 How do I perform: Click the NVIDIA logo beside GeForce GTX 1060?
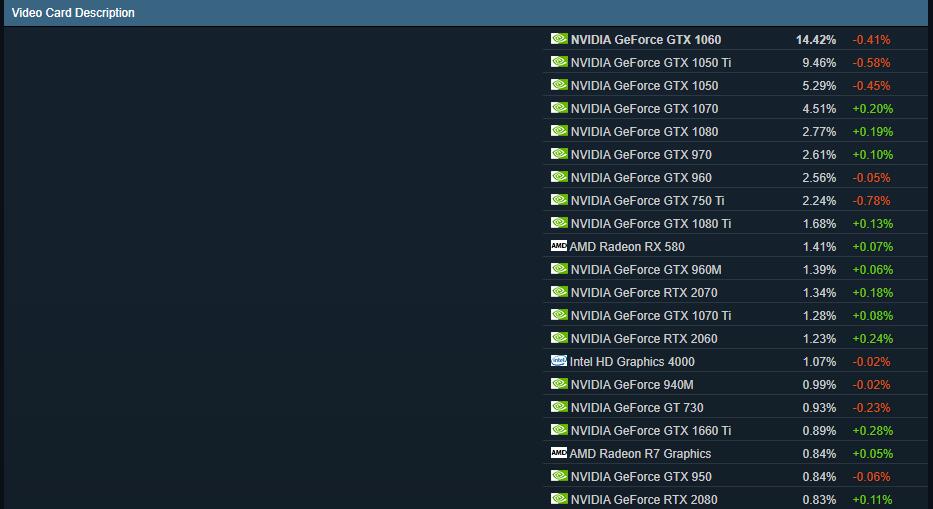point(559,39)
